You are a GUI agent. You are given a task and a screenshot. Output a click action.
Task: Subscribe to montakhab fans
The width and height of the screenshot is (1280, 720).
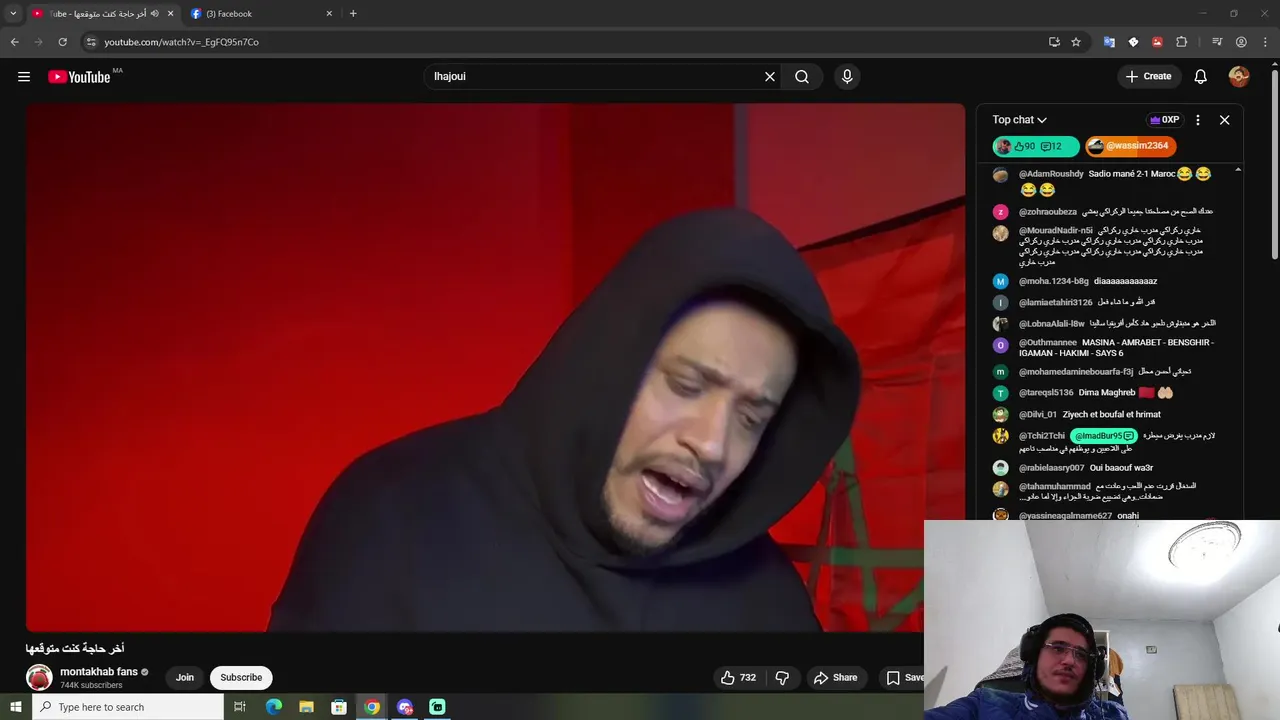point(241,677)
